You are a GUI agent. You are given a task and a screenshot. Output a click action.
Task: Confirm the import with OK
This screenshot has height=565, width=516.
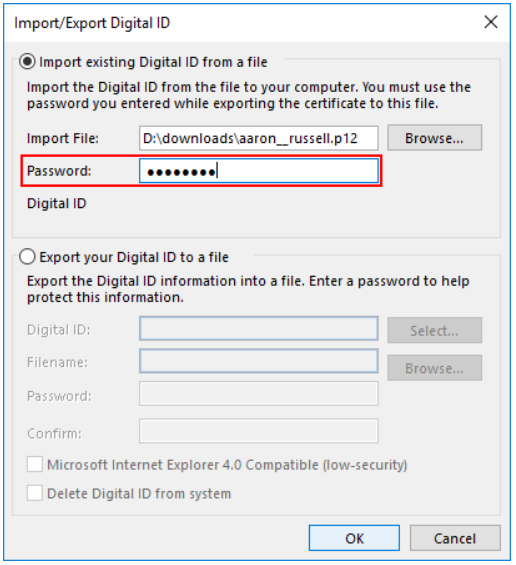tap(354, 538)
